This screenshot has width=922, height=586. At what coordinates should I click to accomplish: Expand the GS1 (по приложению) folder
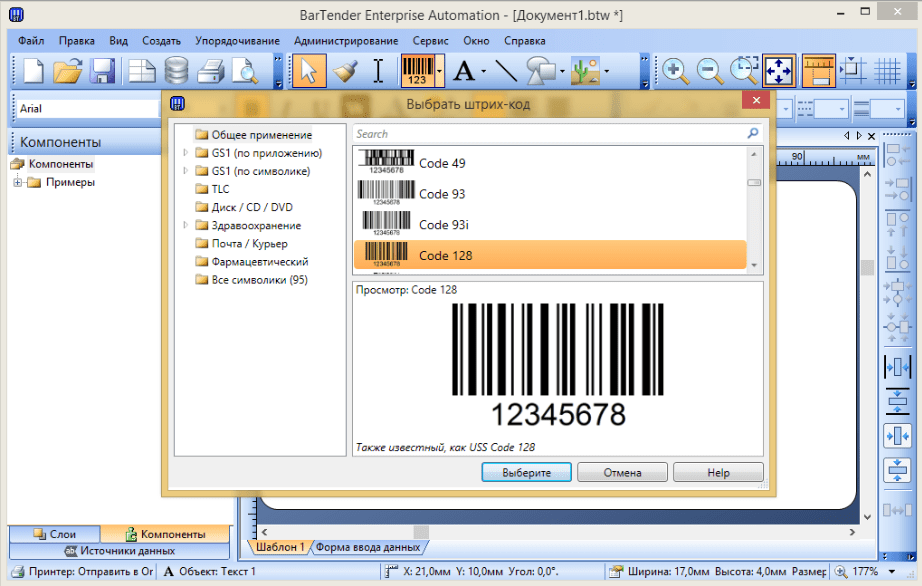click(186, 153)
